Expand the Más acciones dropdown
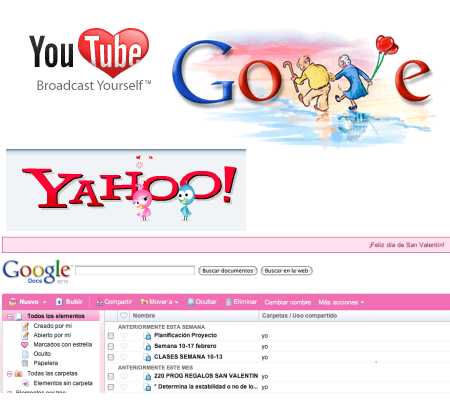This screenshot has width=450, height=400. pyautogui.click(x=341, y=302)
